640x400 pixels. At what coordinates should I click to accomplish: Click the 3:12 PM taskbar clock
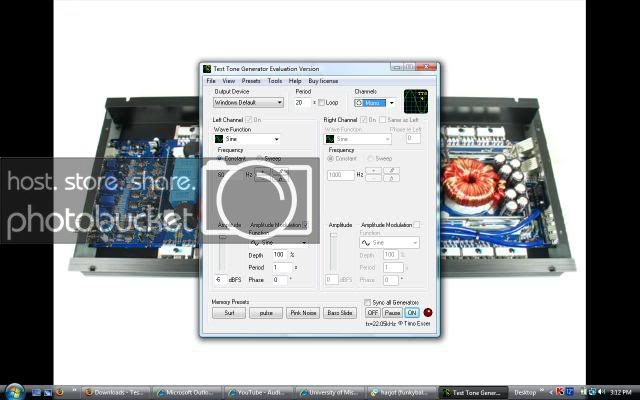(x=620, y=392)
